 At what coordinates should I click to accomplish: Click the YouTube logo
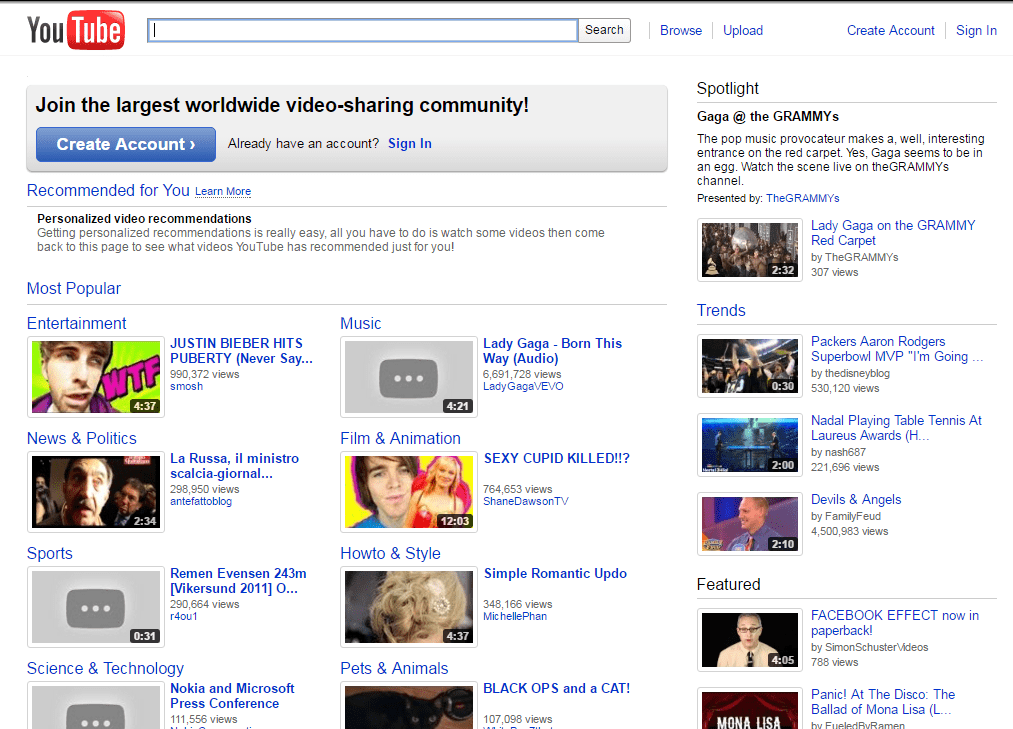coord(76,30)
